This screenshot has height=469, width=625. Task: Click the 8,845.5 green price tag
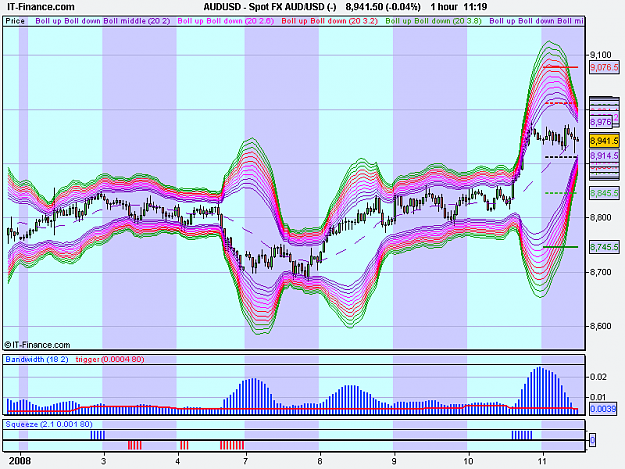click(x=604, y=193)
